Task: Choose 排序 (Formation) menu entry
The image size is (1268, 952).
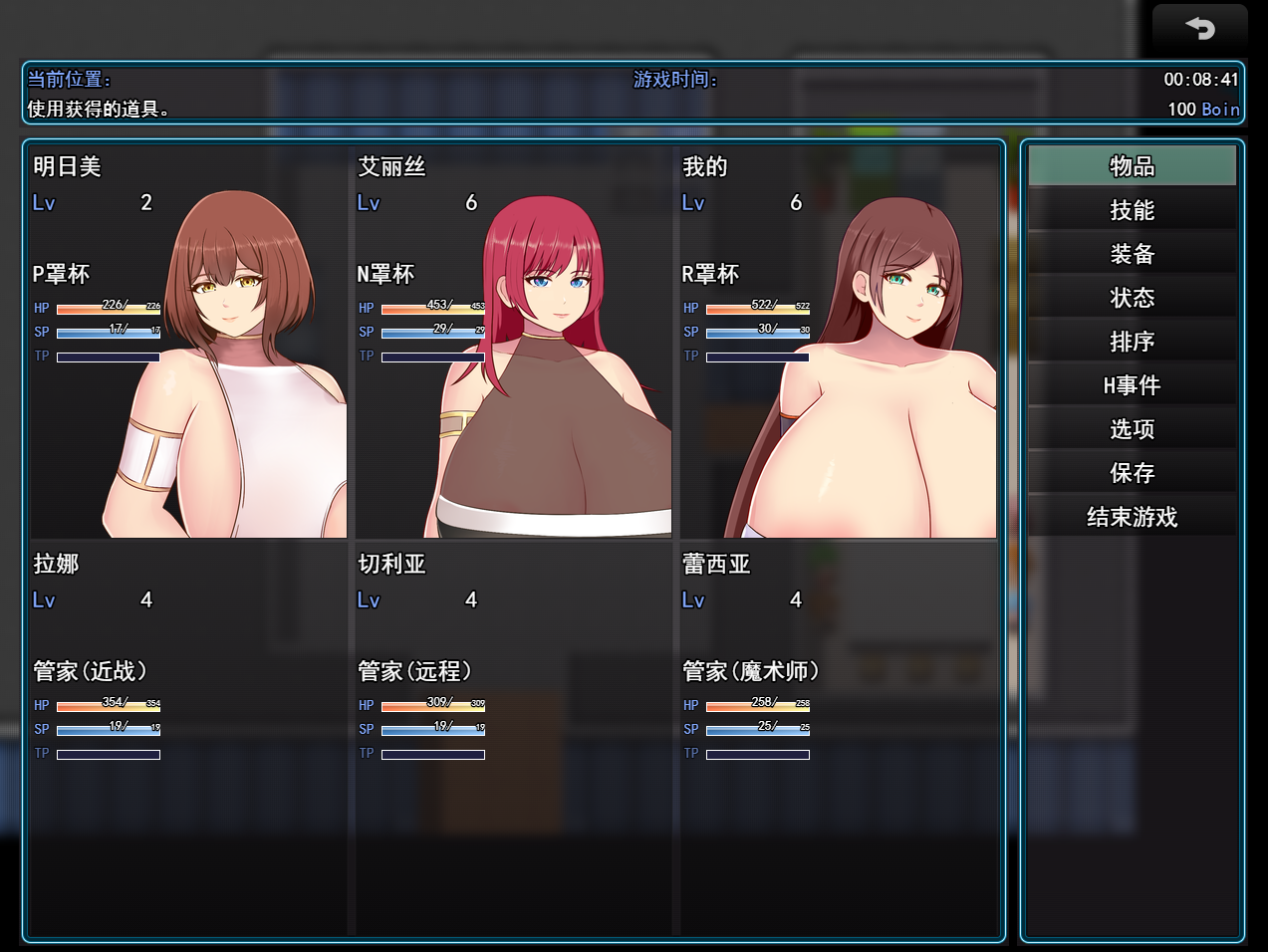Action: tap(1132, 342)
